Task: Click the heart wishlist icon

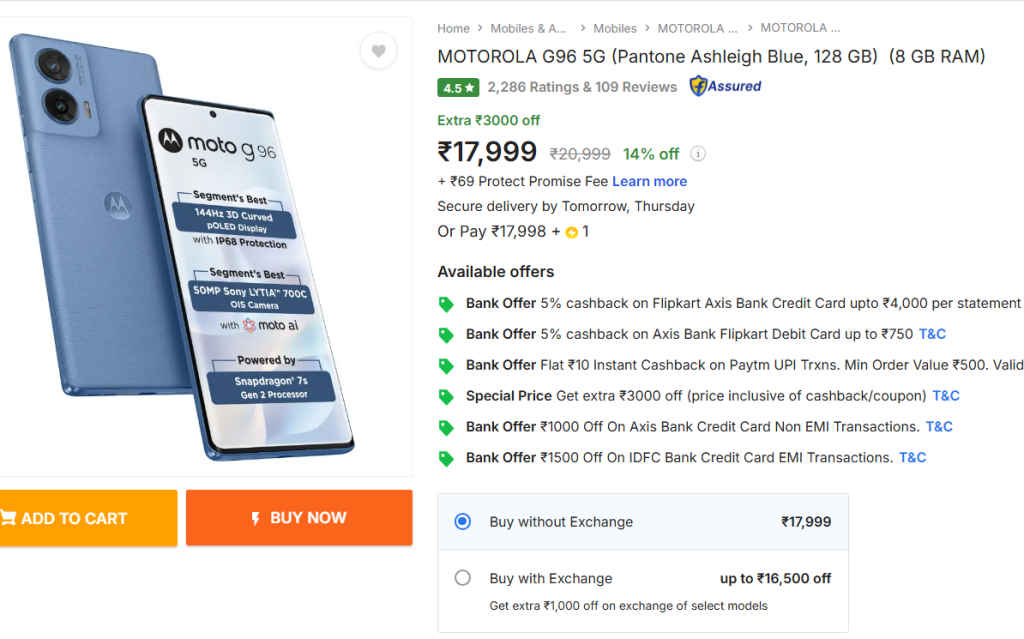Action: [x=378, y=51]
